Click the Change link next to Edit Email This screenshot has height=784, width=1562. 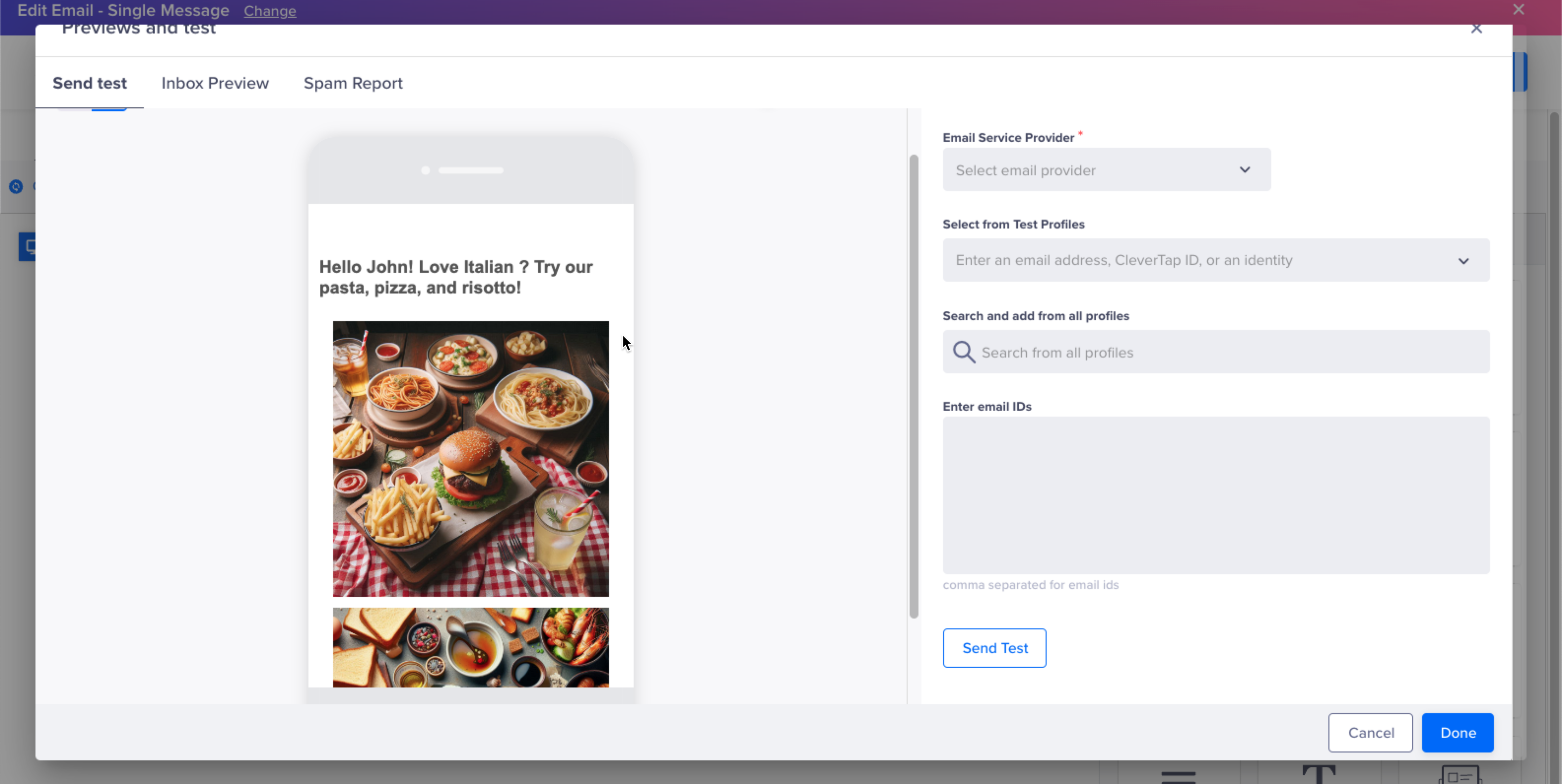coord(270,11)
